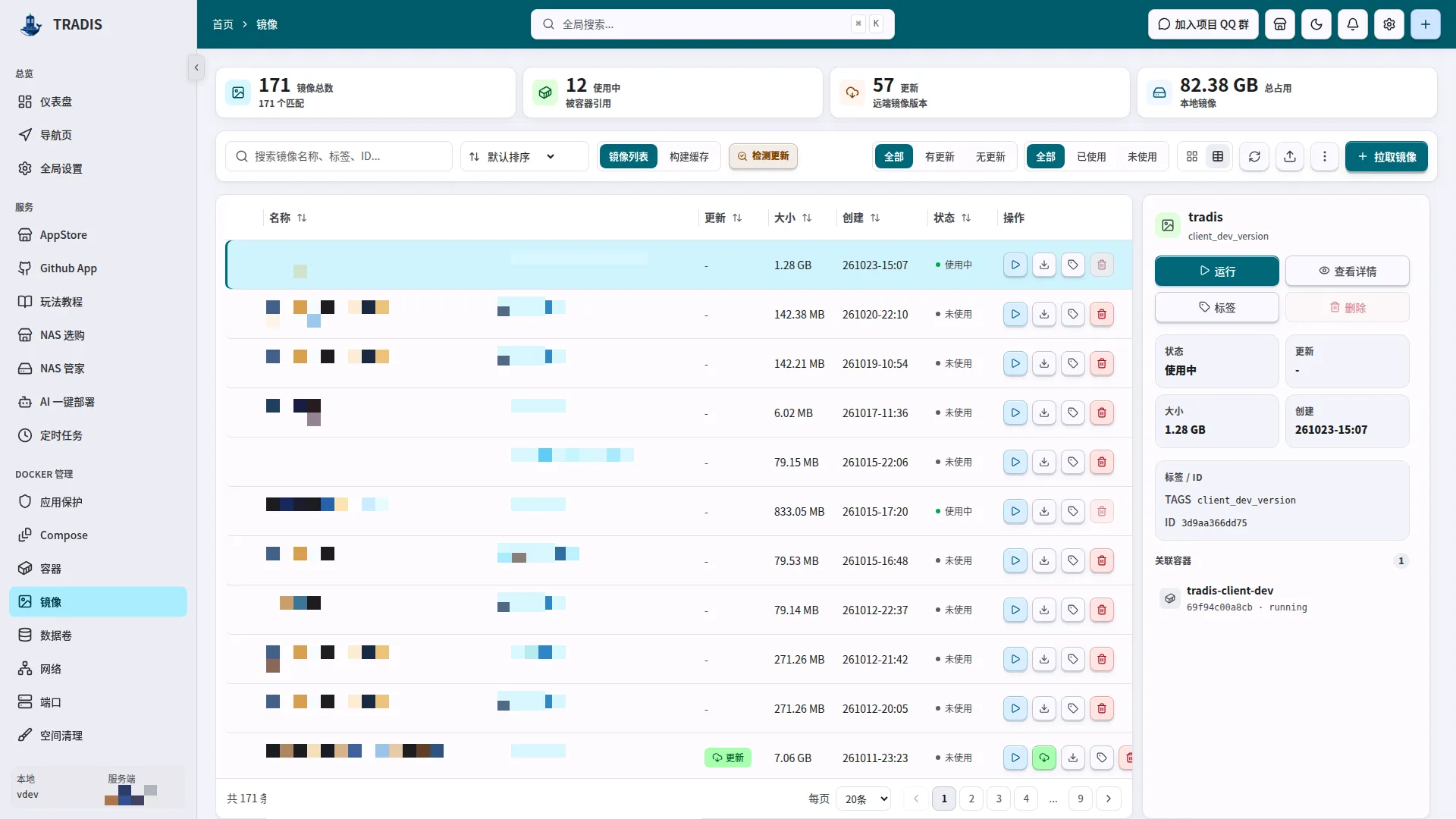Open the 20条 per-page dropdown
Image resolution: width=1456 pixels, height=819 pixels.
(863, 799)
